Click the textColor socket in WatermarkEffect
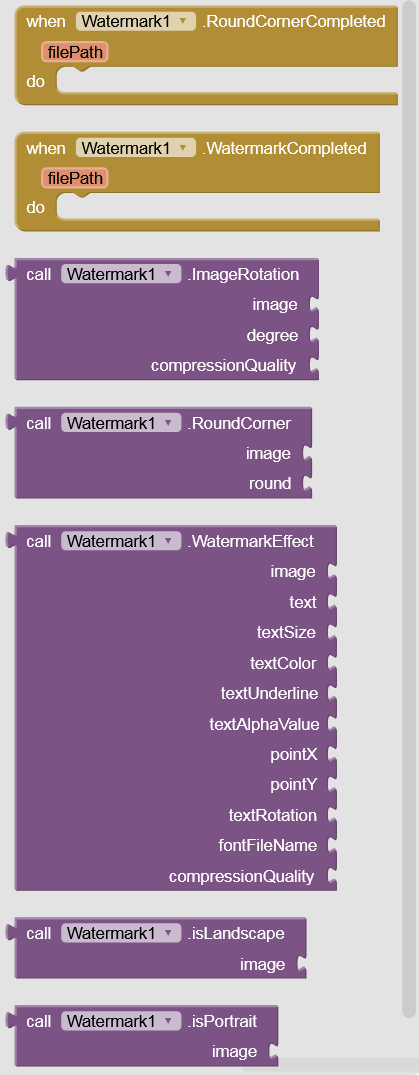Viewport: 419px width, 1075px height. click(333, 663)
